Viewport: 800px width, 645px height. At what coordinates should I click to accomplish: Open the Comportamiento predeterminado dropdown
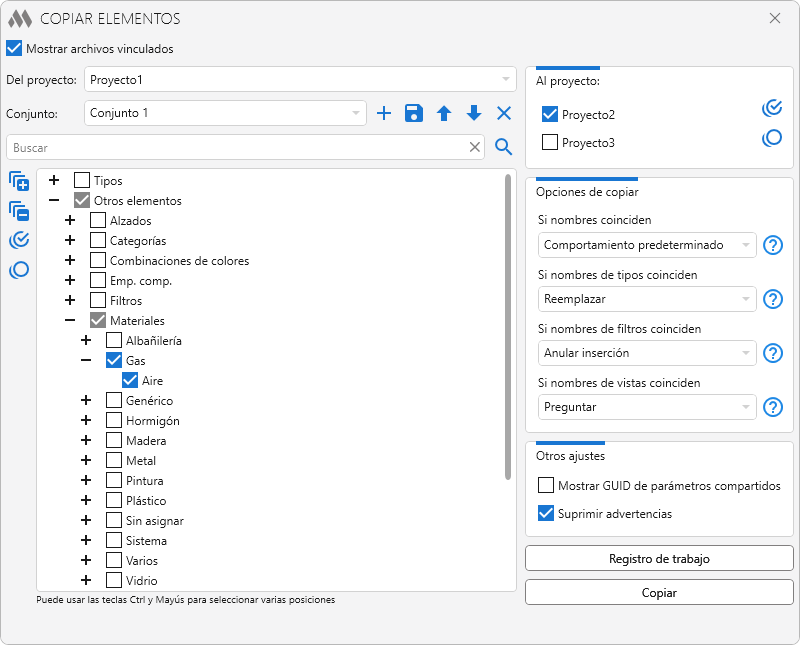click(x=647, y=245)
